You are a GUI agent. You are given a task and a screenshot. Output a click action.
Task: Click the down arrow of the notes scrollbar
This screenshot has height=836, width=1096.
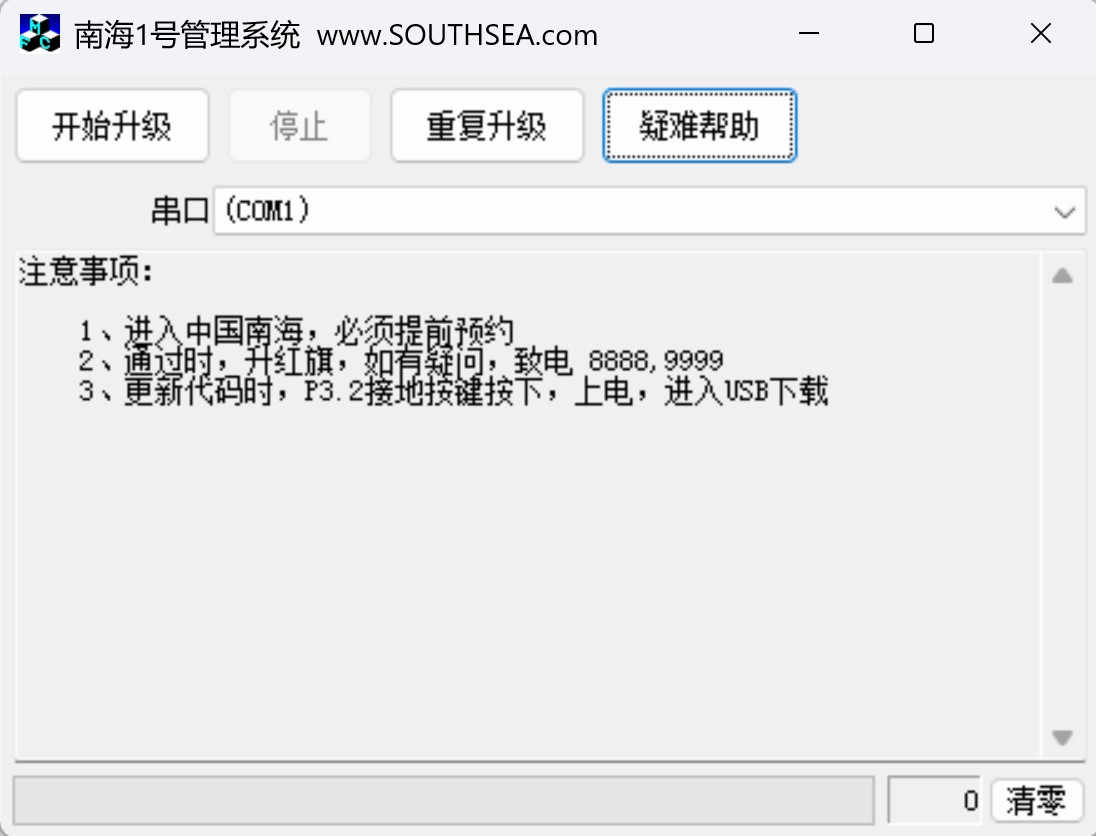coord(1062,737)
